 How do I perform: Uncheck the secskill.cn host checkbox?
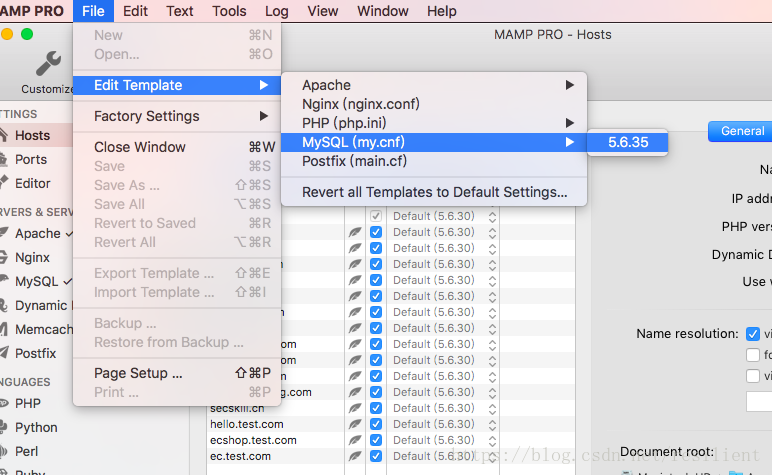click(376, 408)
